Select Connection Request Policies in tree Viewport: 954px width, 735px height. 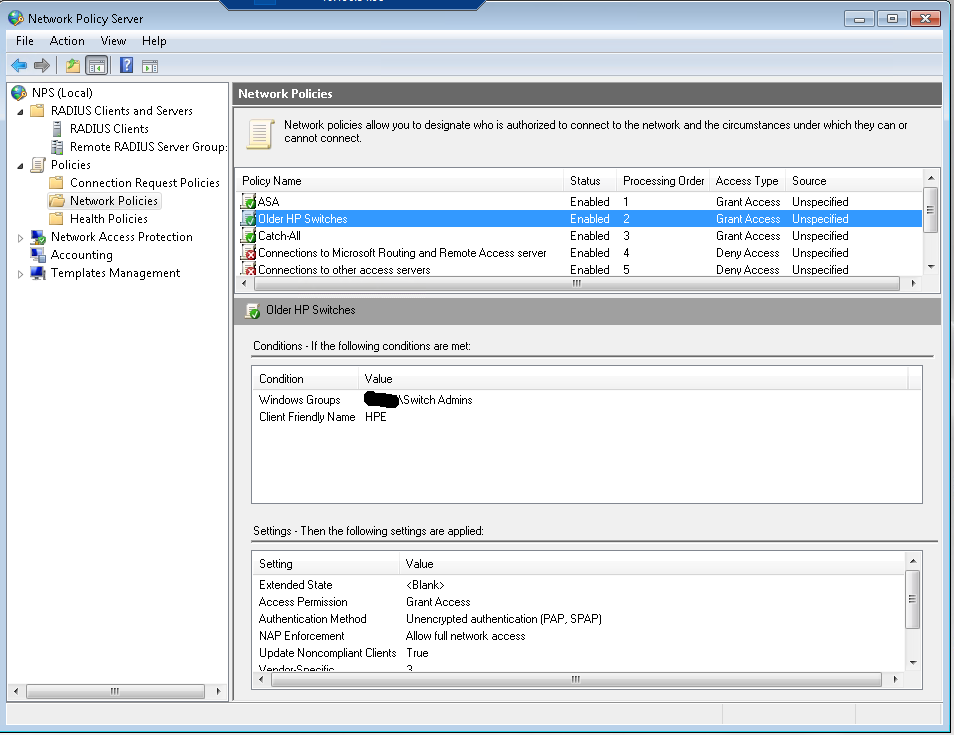point(144,183)
